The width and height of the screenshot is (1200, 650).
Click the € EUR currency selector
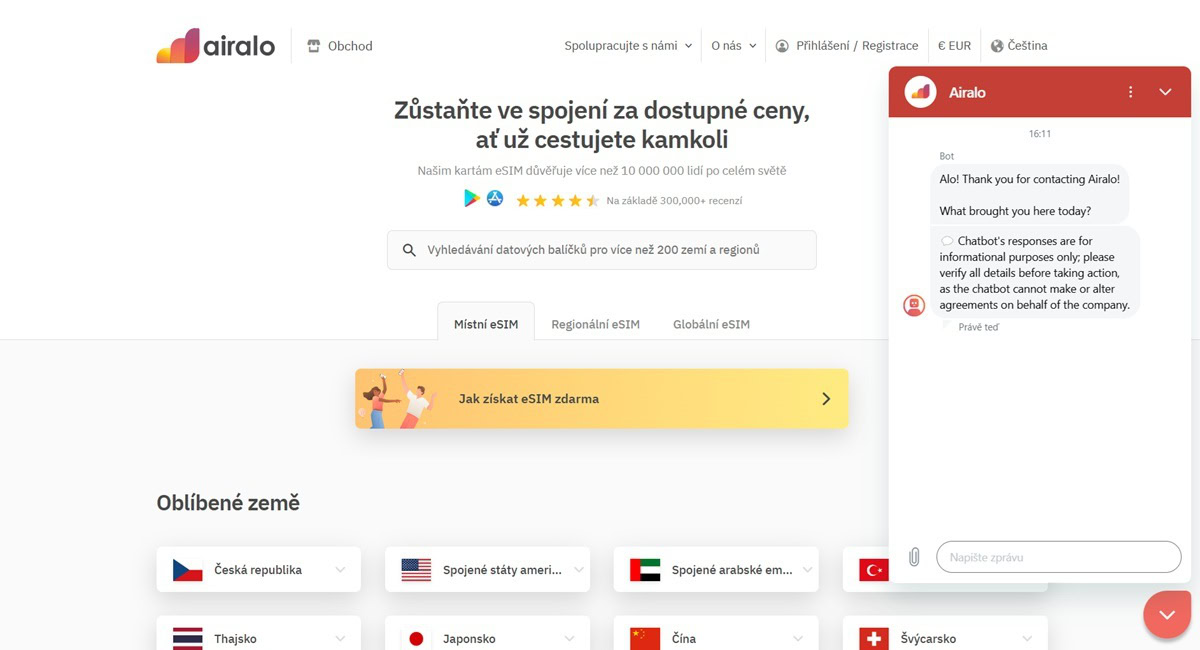[954, 46]
